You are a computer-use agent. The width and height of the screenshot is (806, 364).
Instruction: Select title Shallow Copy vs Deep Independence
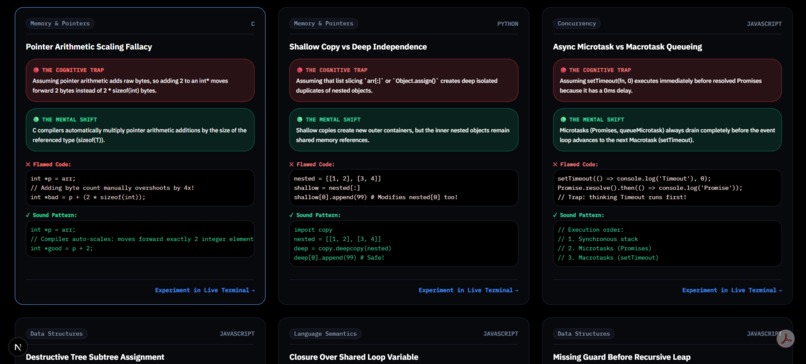pos(358,47)
